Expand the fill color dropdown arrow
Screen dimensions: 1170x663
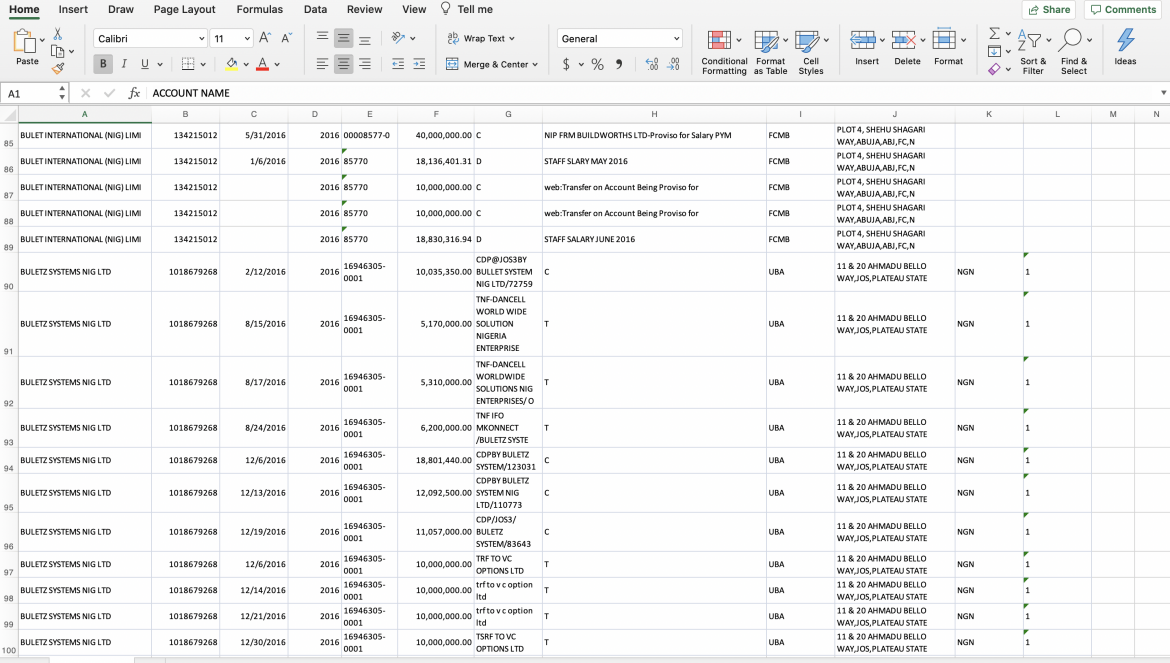tap(246, 65)
